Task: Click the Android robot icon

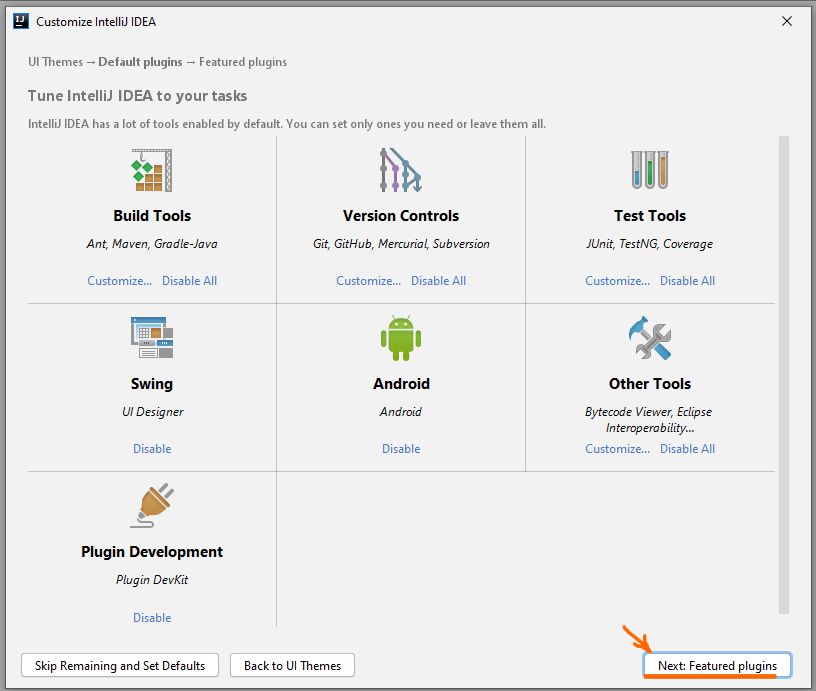Action: pos(401,338)
